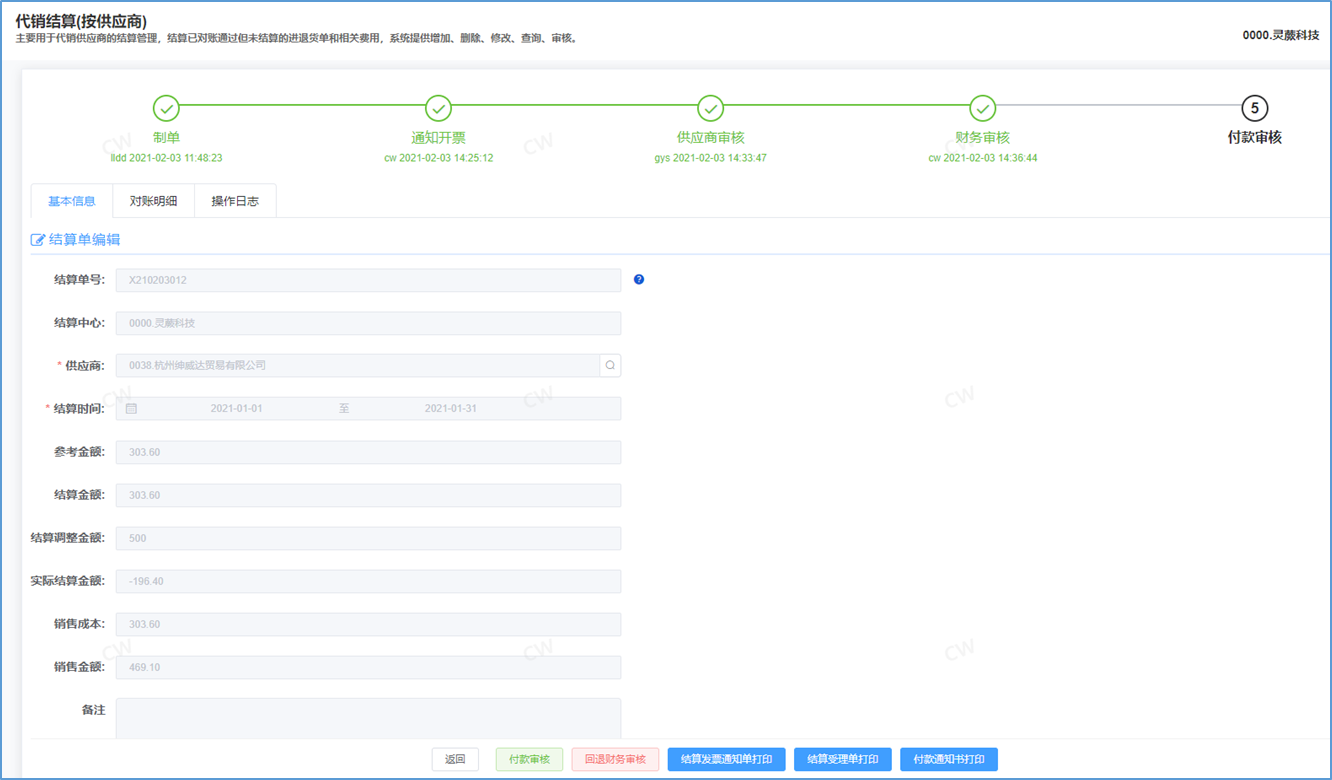
Task: Click the red 回退财务审核 button
Action: (615, 759)
